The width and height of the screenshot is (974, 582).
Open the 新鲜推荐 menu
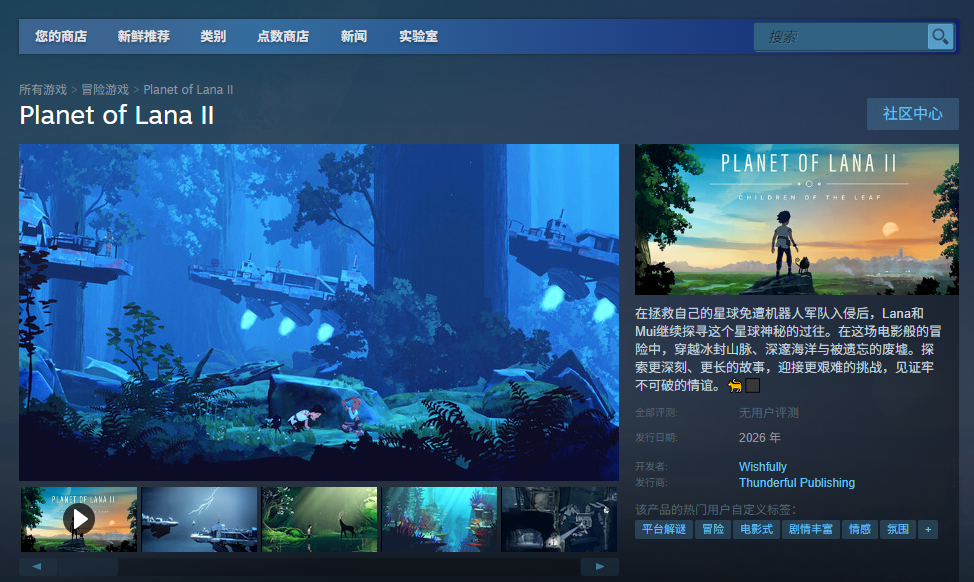point(143,37)
